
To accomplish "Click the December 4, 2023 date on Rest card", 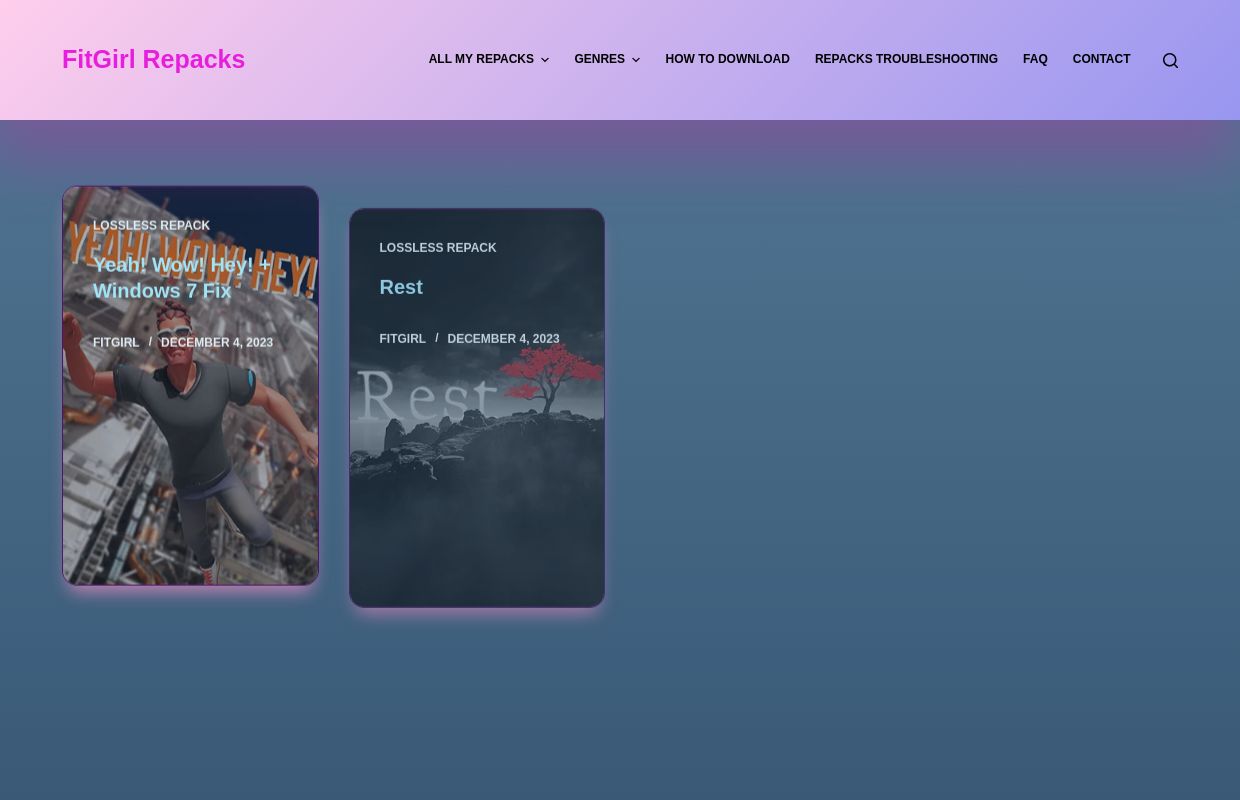I will 503,338.
